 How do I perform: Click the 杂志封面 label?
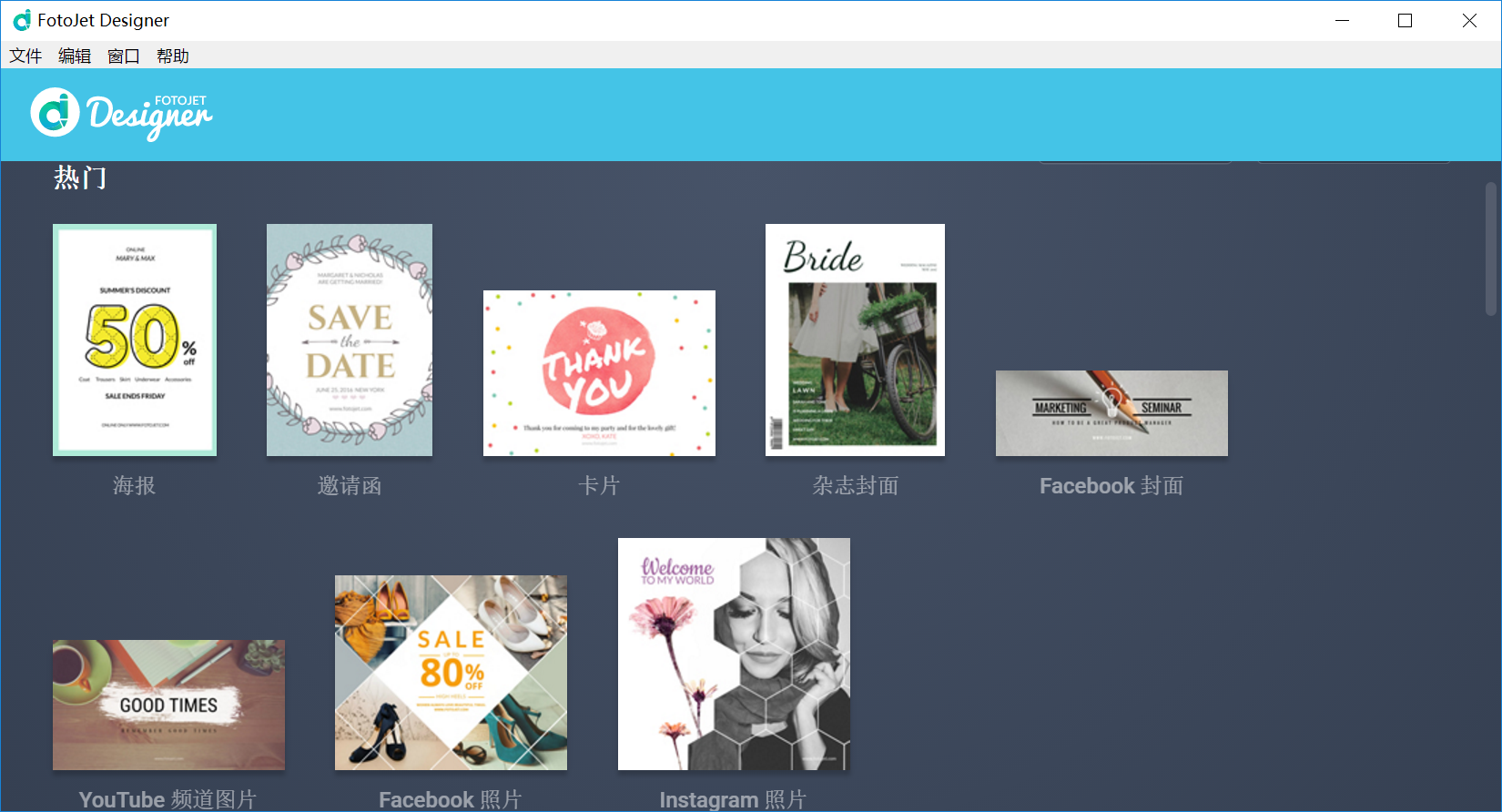click(x=856, y=486)
